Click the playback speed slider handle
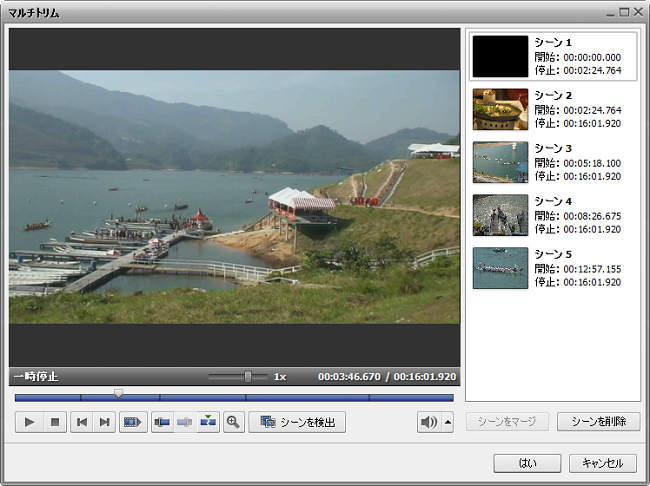This screenshot has width=650, height=486. (248, 377)
